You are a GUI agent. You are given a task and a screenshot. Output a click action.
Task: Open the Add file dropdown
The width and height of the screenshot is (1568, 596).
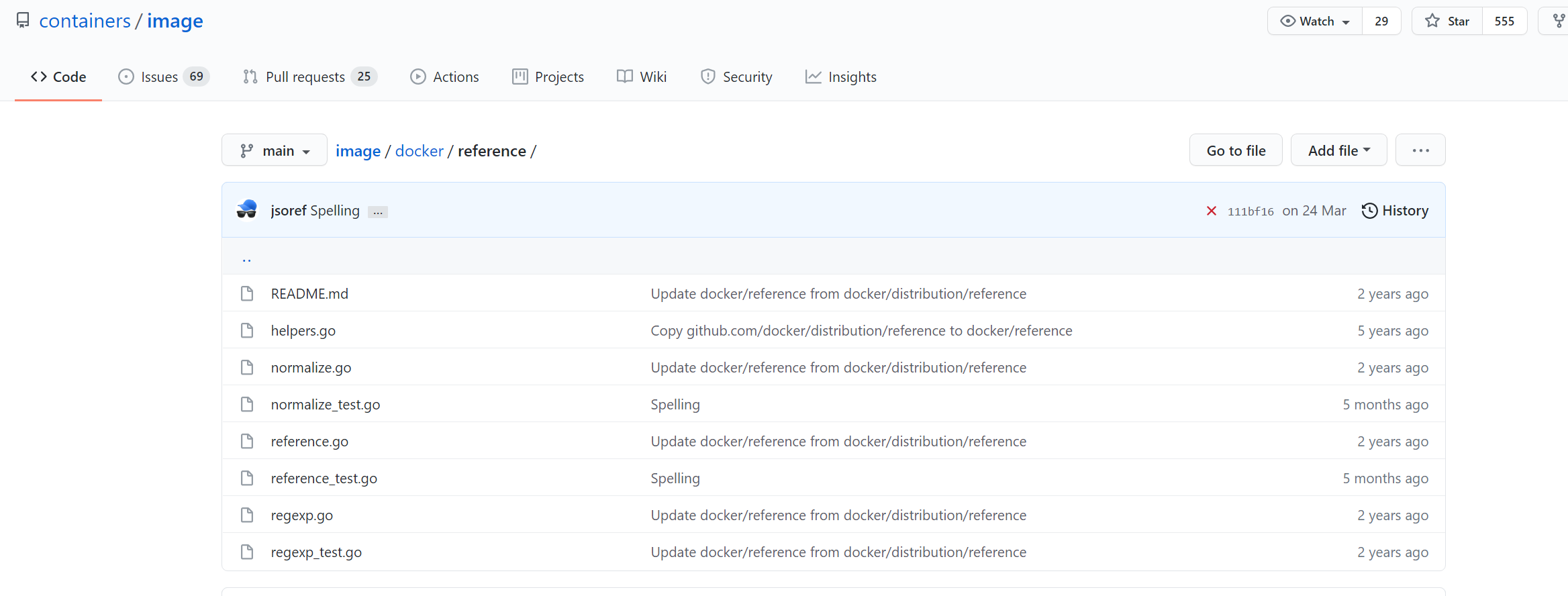pyautogui.click(x=1338, y=150)
